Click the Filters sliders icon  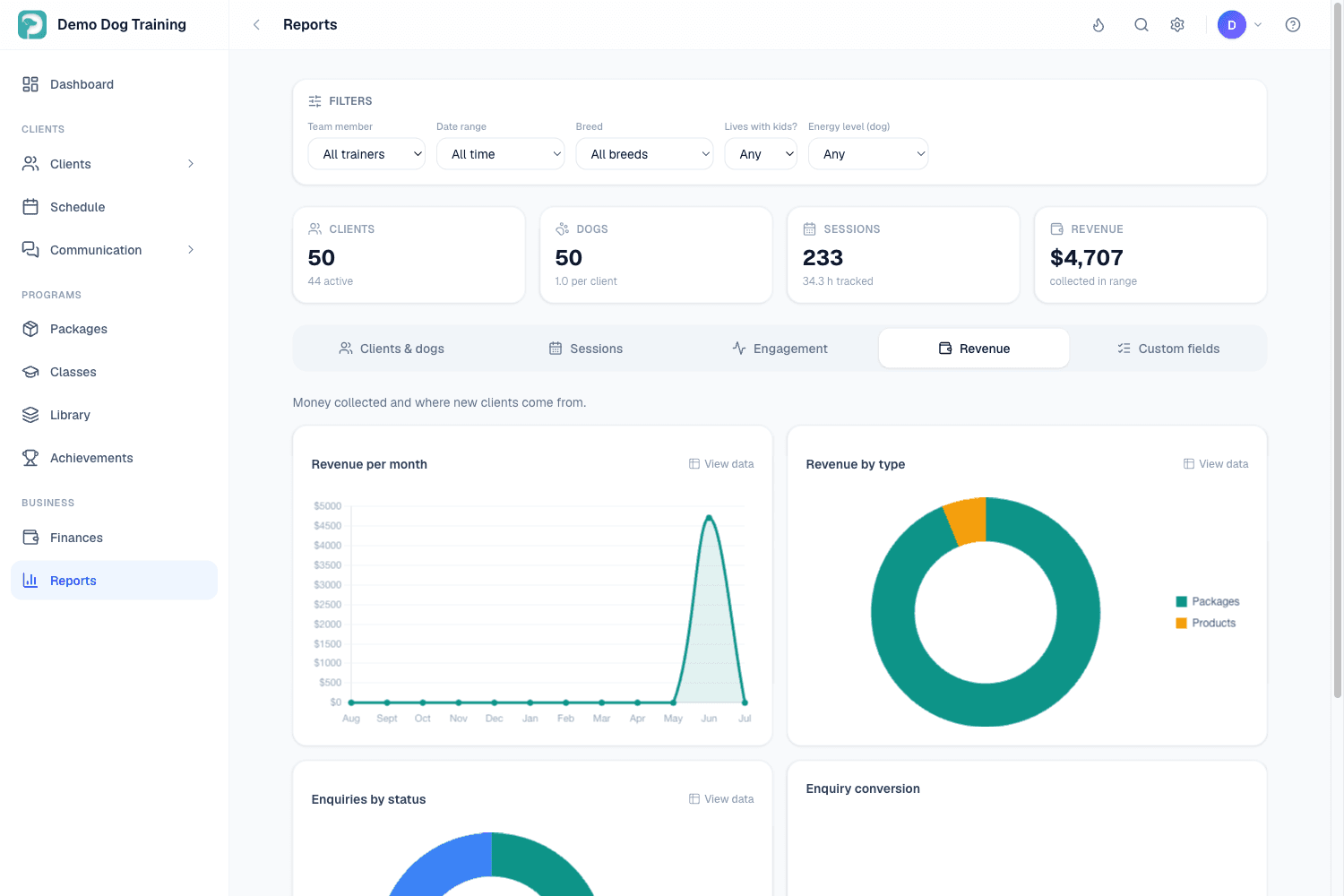pyautogui.click(x=314, y=101)
